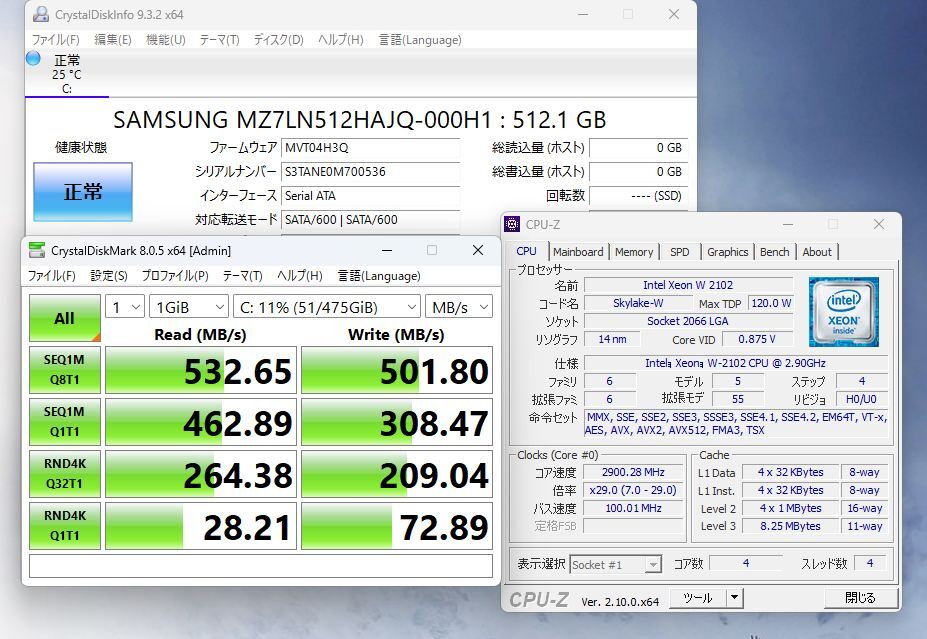Screen dimensions: 927x639
Task: Expand the arrow next to the CPU-Z tools button
Action: pyautogui.click(x=734, y=598)
